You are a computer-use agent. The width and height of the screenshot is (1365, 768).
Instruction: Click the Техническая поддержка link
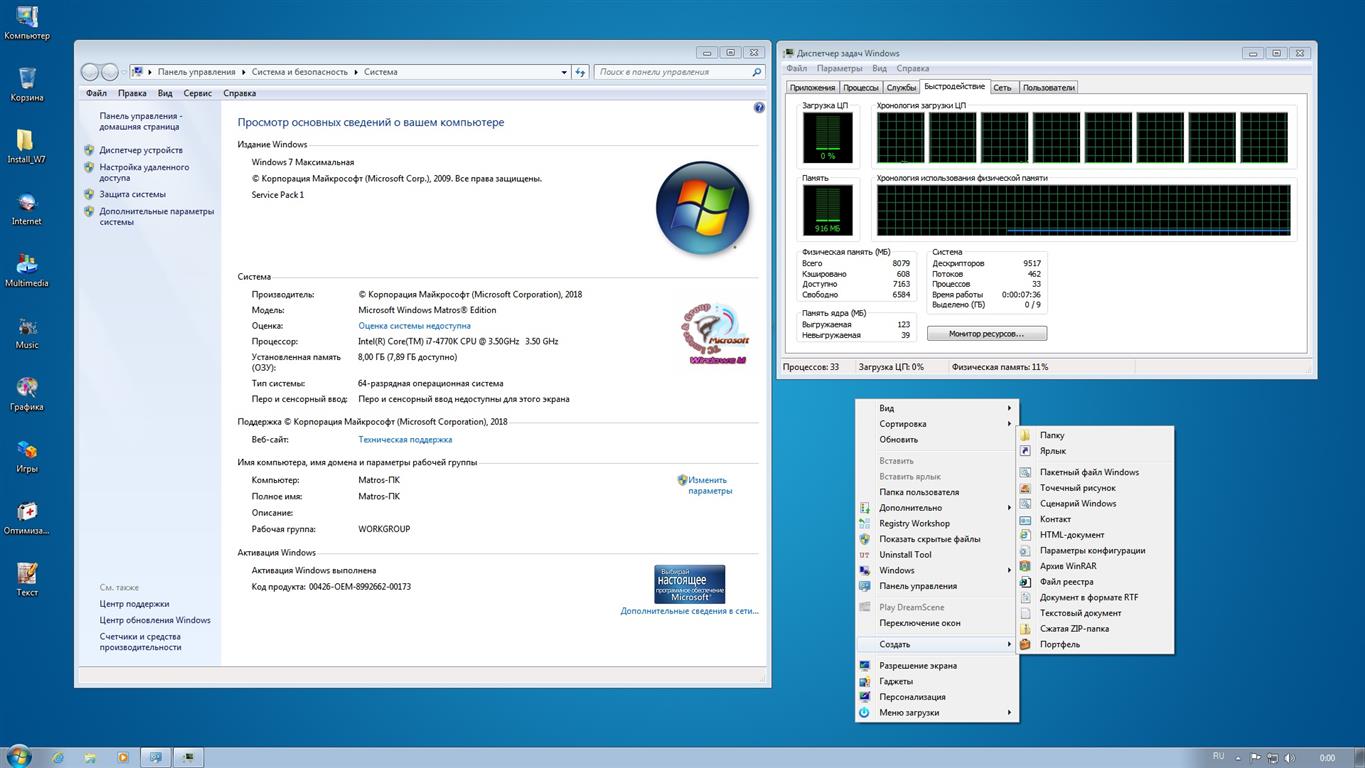pyautogui.click(x=406, y=439)
